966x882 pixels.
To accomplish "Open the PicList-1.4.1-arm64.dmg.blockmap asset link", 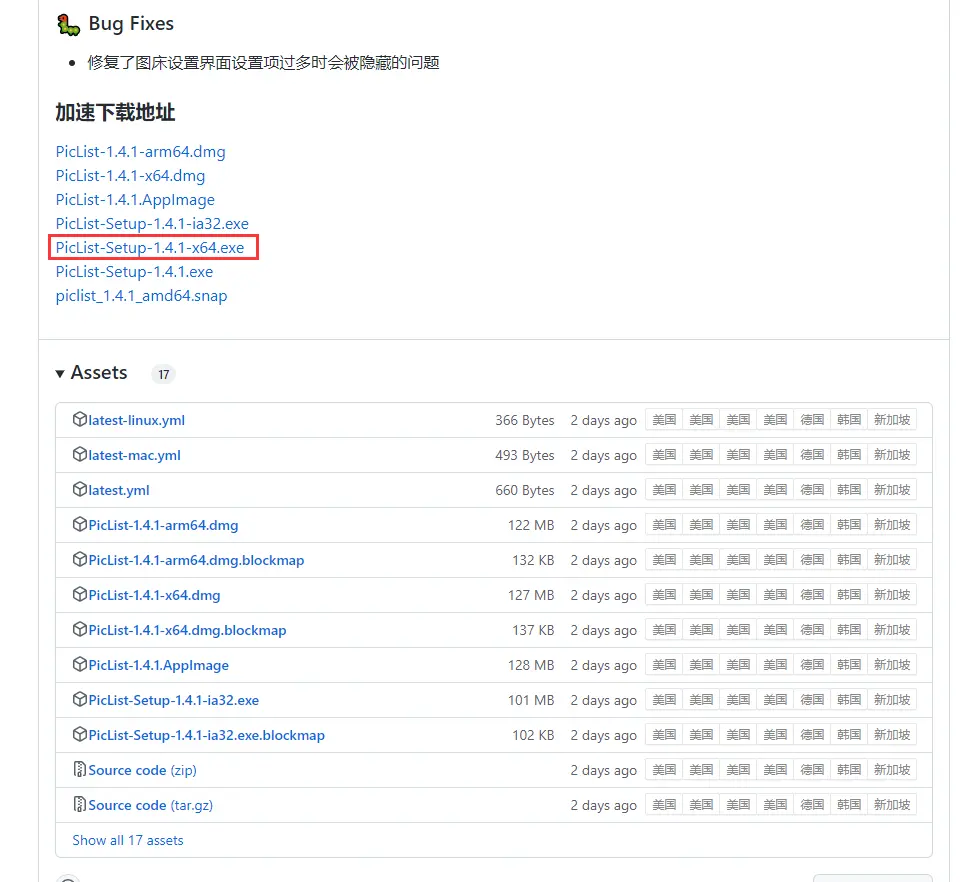I will [196, 560].
